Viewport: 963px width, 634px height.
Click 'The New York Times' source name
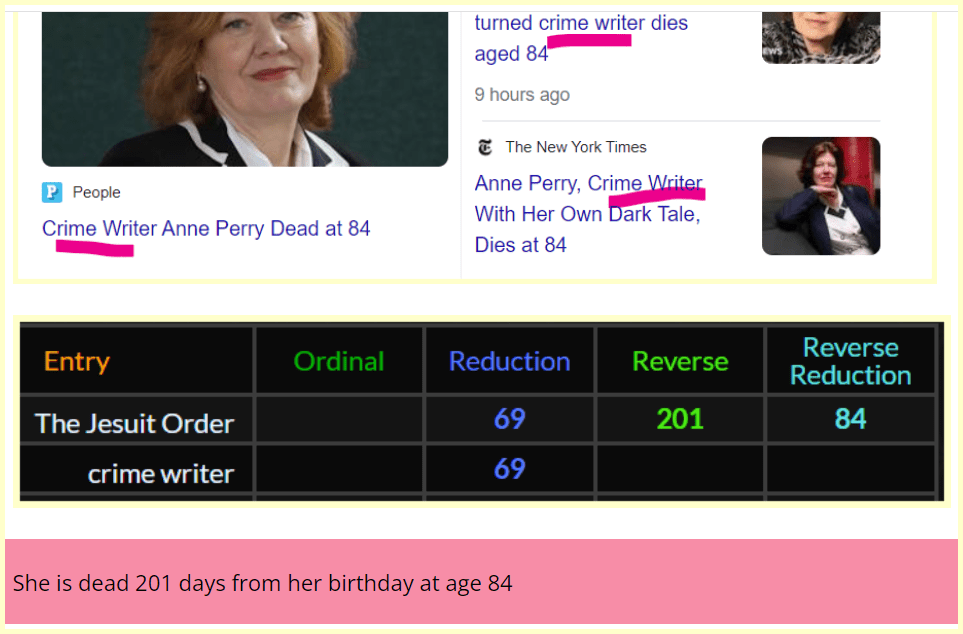click(575, 147)
